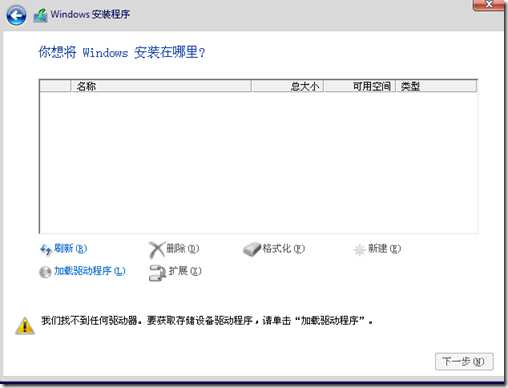Click the heading 你想将 Windows 安装在哪里
508x388 pixels.
[x=122, y=52]
